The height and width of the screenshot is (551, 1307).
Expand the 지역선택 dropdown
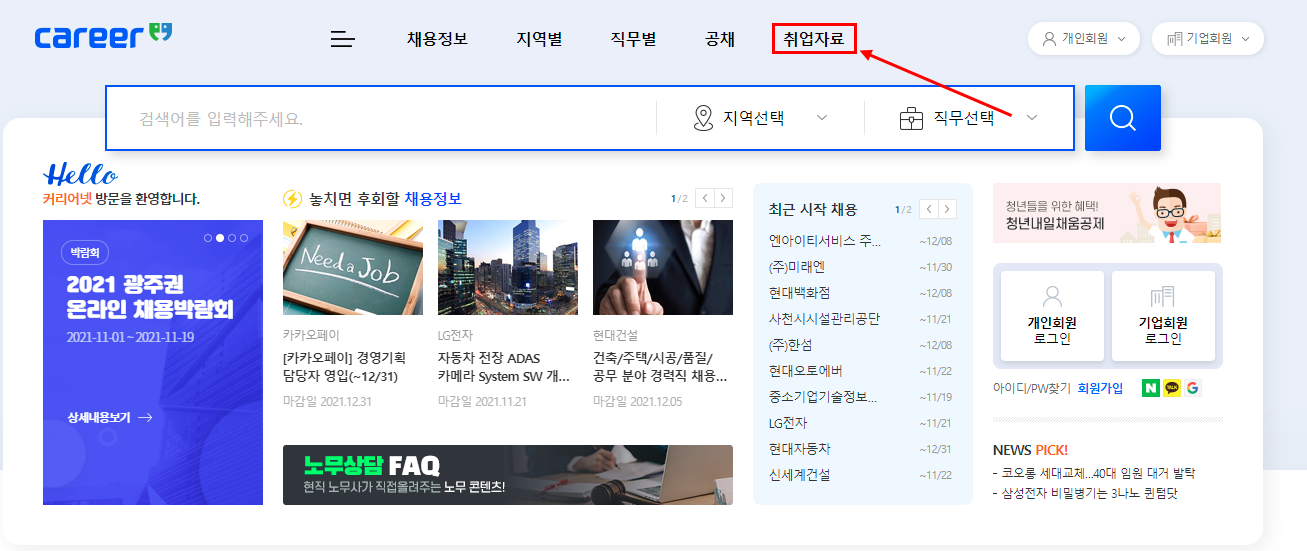pyautogui.click(x=760, y=118)
